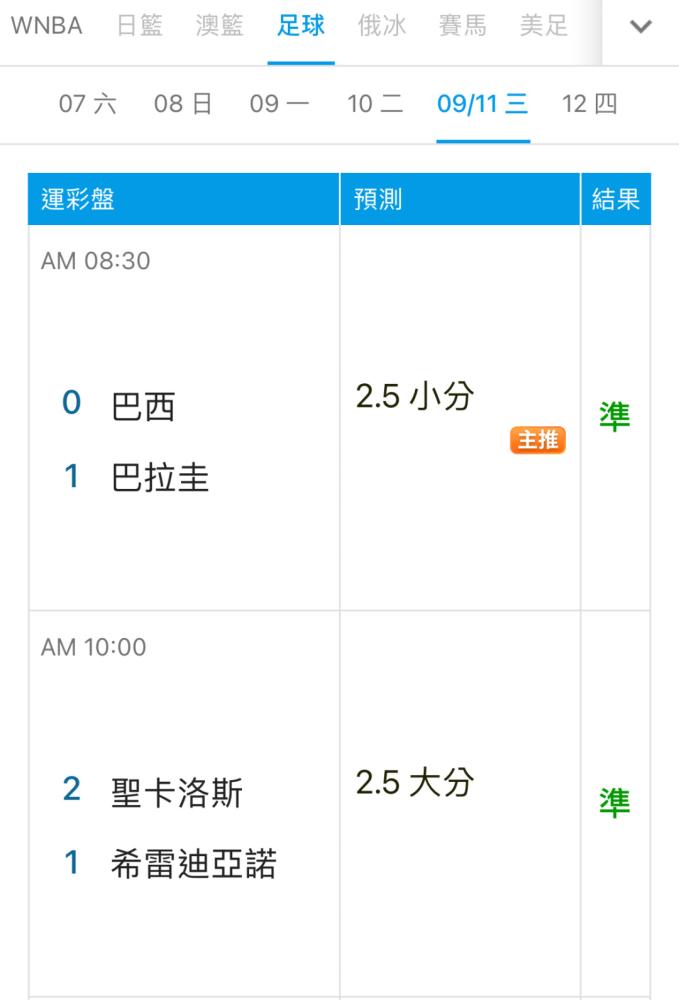Expand the sports category chevron dropdown
This screenshot has height=1000, width=679.
click(640, 27)
